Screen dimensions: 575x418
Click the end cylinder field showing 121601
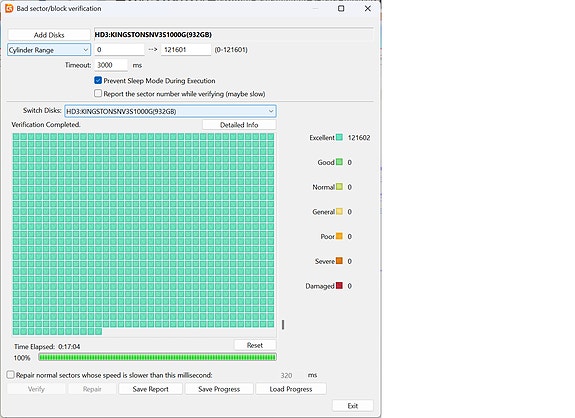coord(186,50)
